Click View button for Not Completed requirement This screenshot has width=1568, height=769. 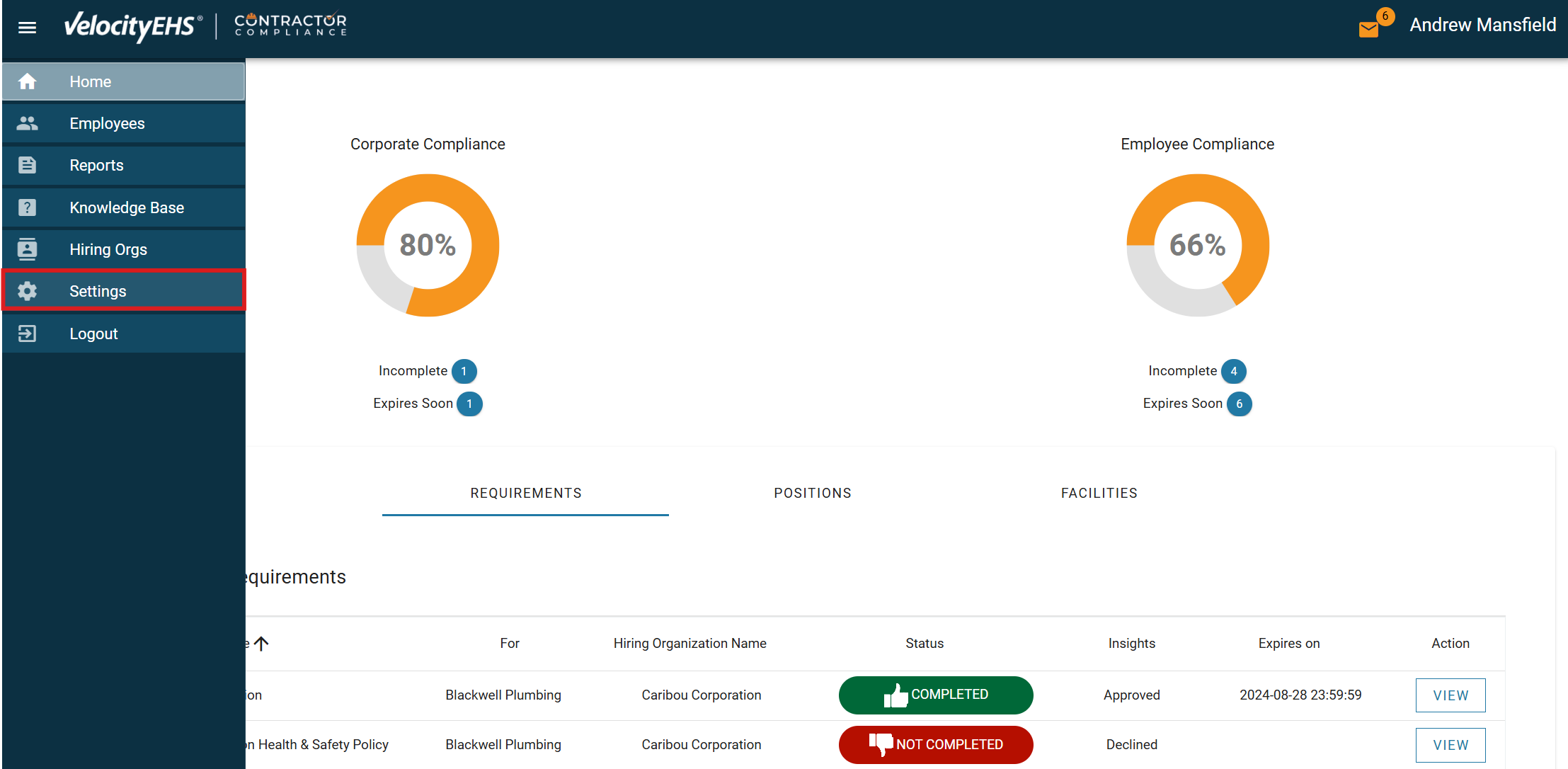(x=1450, y=745)
